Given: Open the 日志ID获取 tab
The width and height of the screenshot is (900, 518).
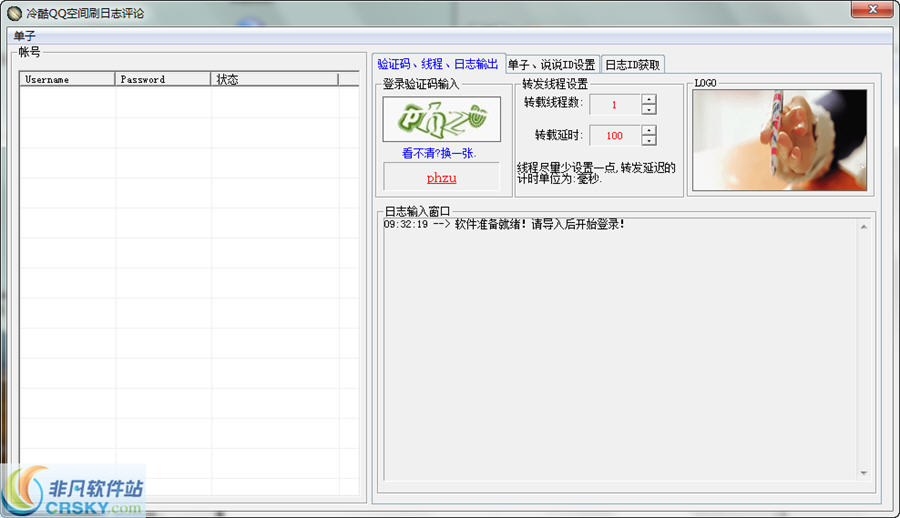Looking at the screenshot, I should [x=633, y=65].
